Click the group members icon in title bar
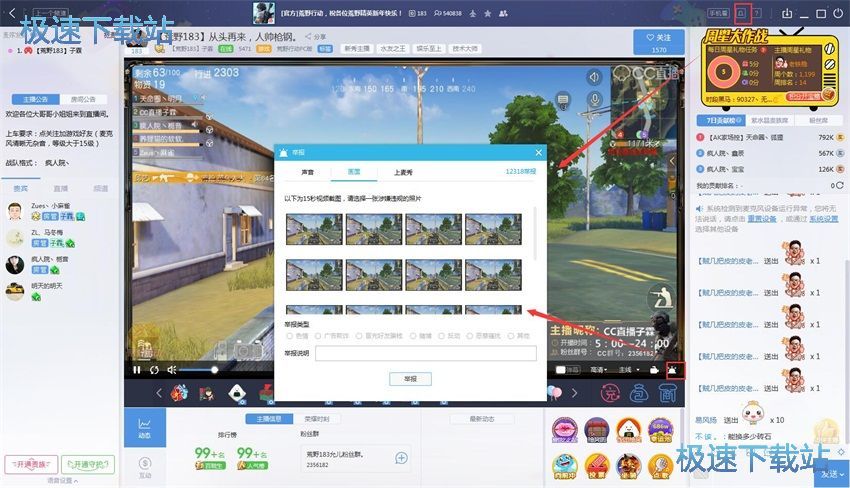The height and width of the screenshot is (488, 850). (503, 14)
